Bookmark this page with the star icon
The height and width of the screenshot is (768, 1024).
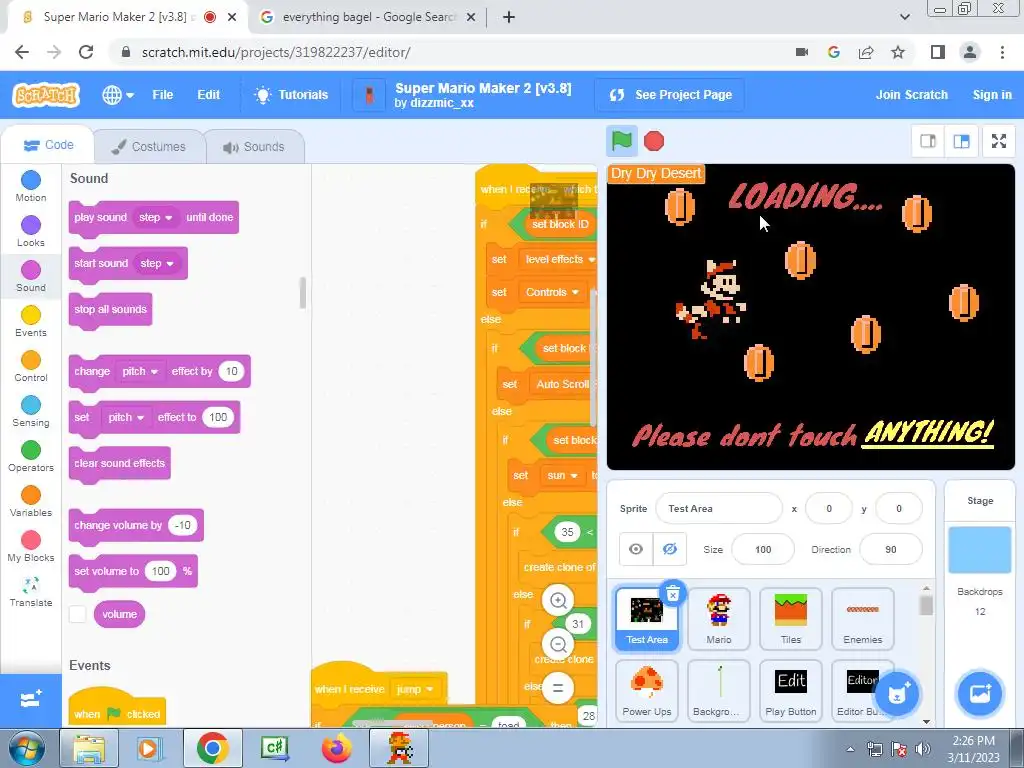point(898,52)
